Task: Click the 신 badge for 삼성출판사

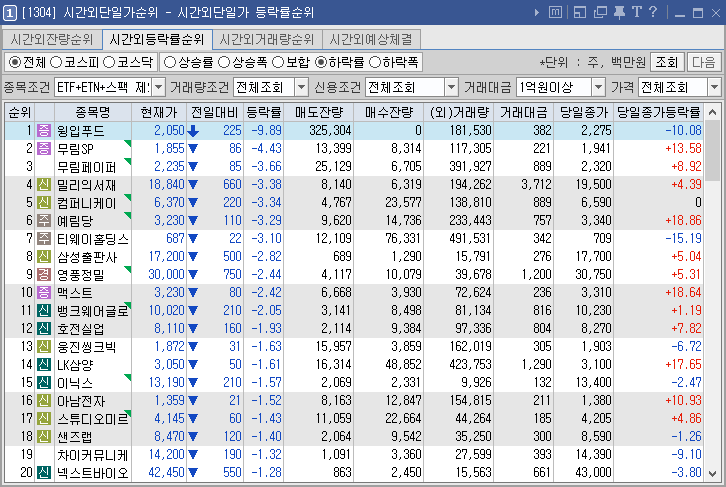Action: coord(44,257)
